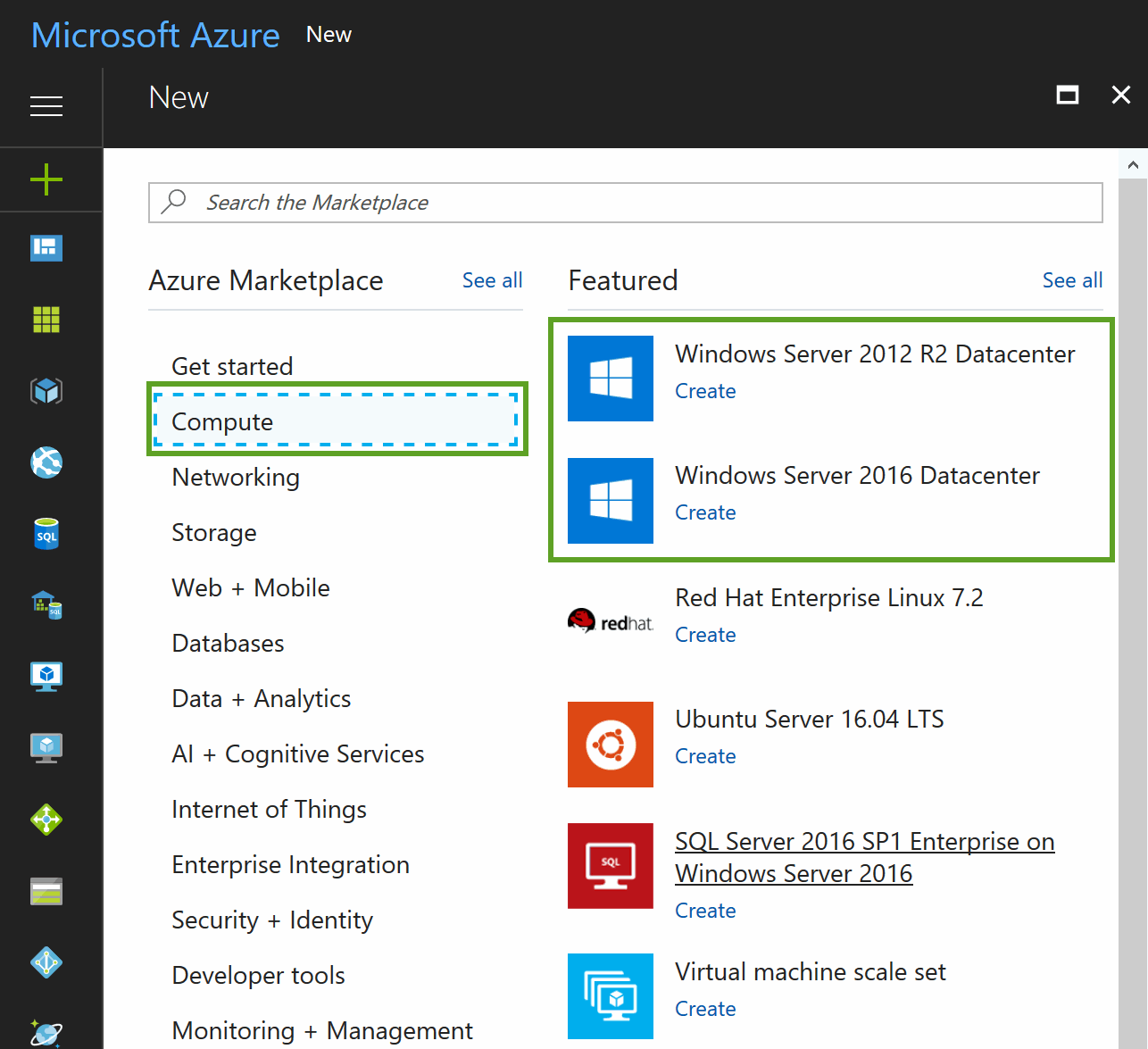Select Get started category
The width and height of the screenshot is (1148, 1049).
pyautogui.click(x=232, y=366)
